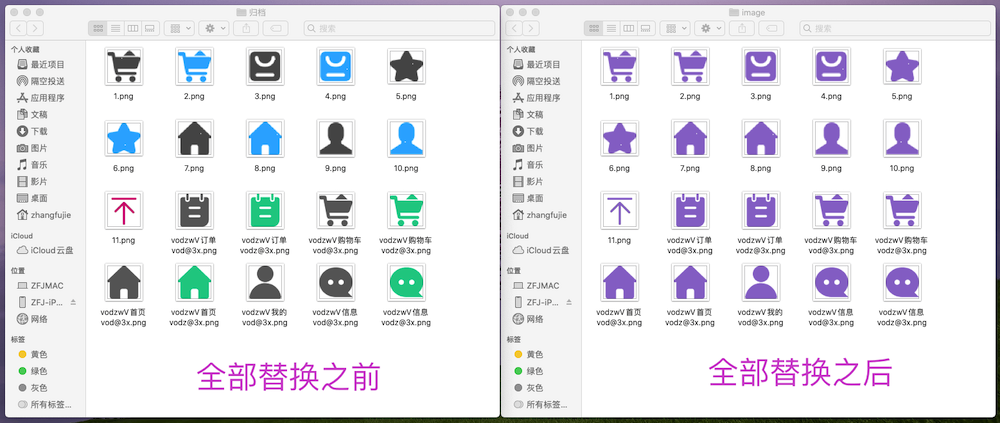Switch to column view in image window
1000x423 pixels.
628,28
